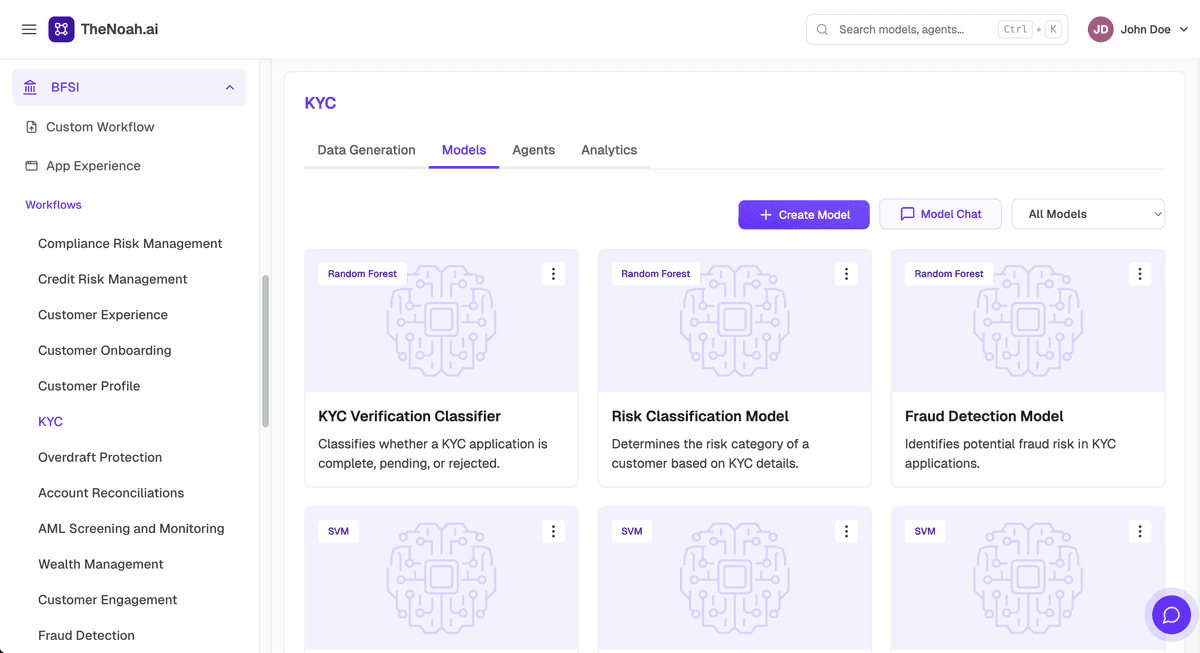
Task: Open AML Screening and Monitoring workflow
Action: click(x=131, y=528)
